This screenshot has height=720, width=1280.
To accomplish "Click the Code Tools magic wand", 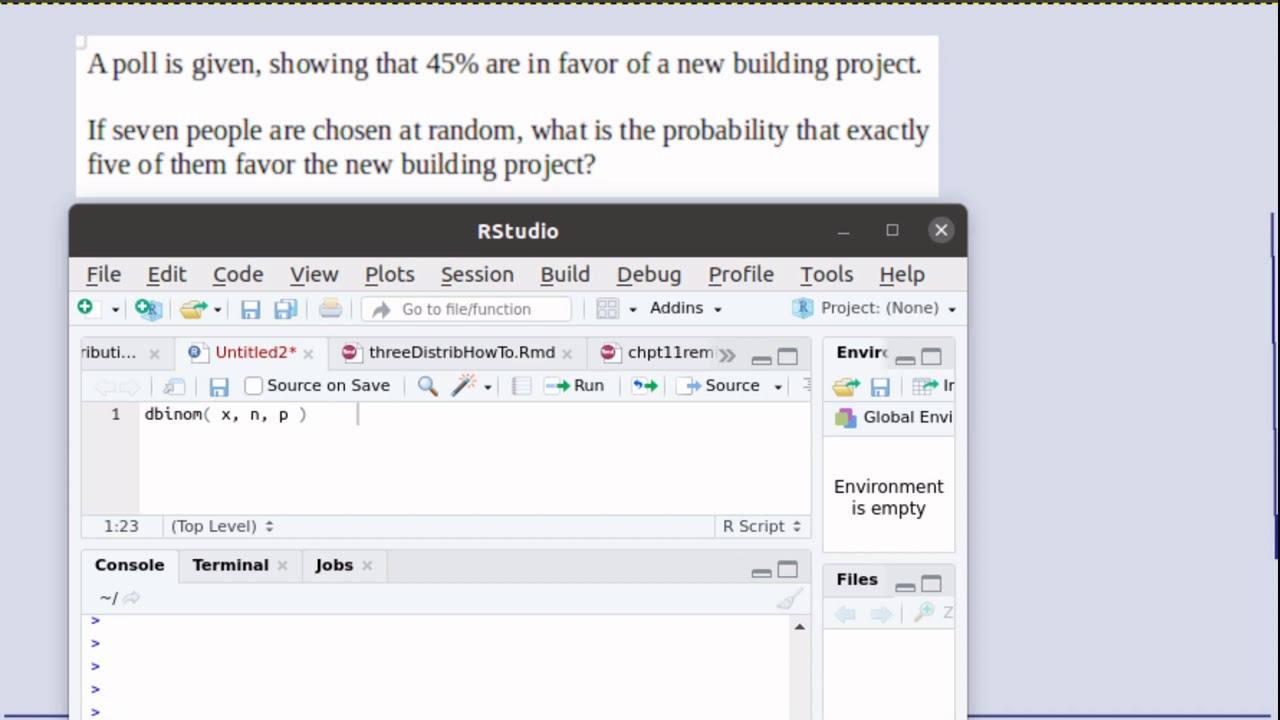I will 464,385.
